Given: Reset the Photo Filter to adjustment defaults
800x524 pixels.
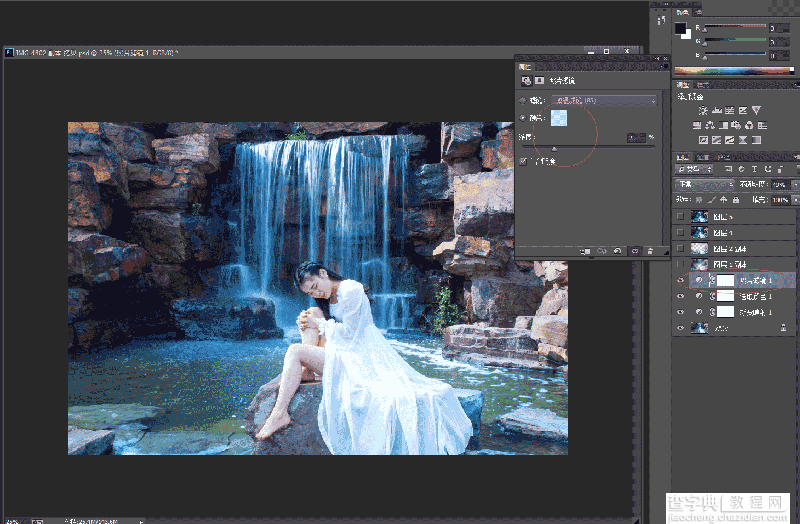Looking at the screenshot, I should [617, 251].
